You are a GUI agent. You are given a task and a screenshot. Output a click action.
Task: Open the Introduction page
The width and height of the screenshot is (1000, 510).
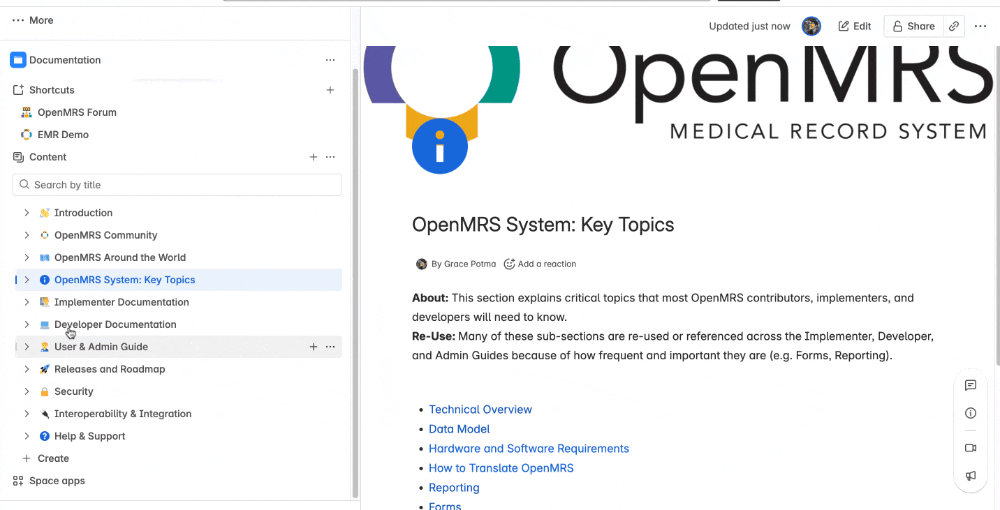click(83, 213)
